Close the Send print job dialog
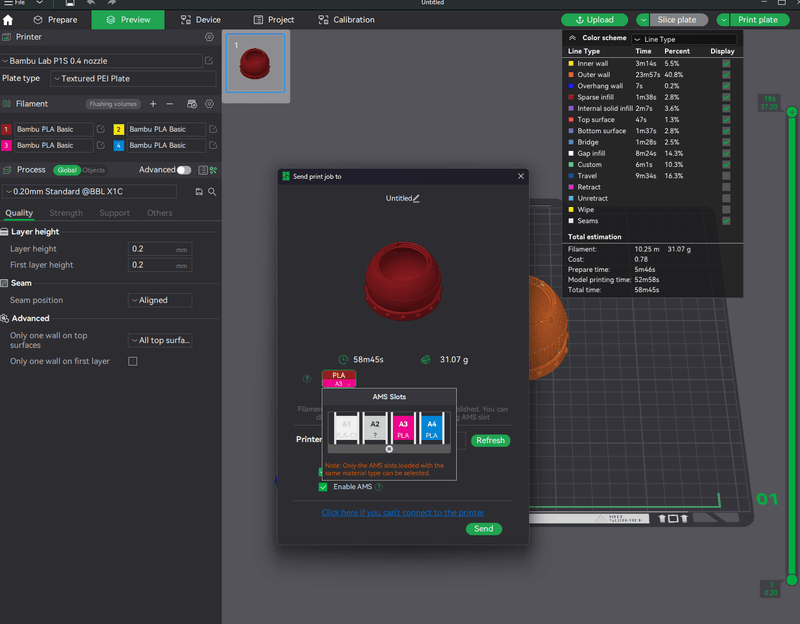This screenshot has height=624, width=800. [521, 176]
